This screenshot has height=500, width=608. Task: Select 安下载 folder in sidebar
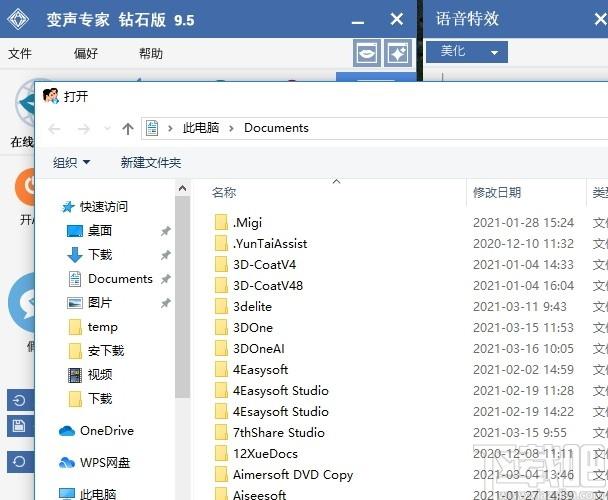click(x=96, y=351)
